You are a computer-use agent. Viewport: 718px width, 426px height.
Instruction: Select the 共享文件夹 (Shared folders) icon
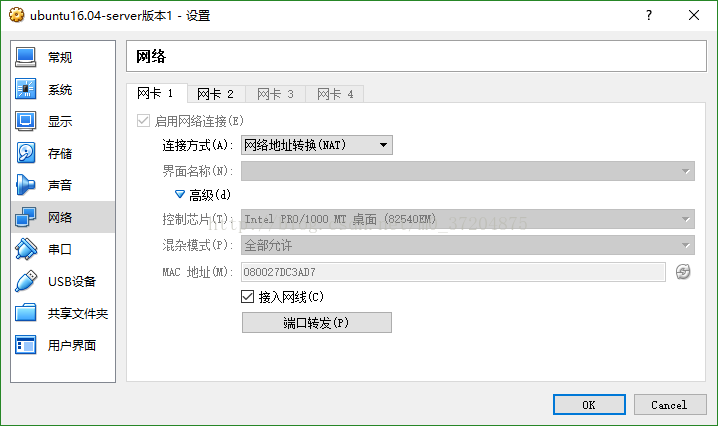pos(27,313)
